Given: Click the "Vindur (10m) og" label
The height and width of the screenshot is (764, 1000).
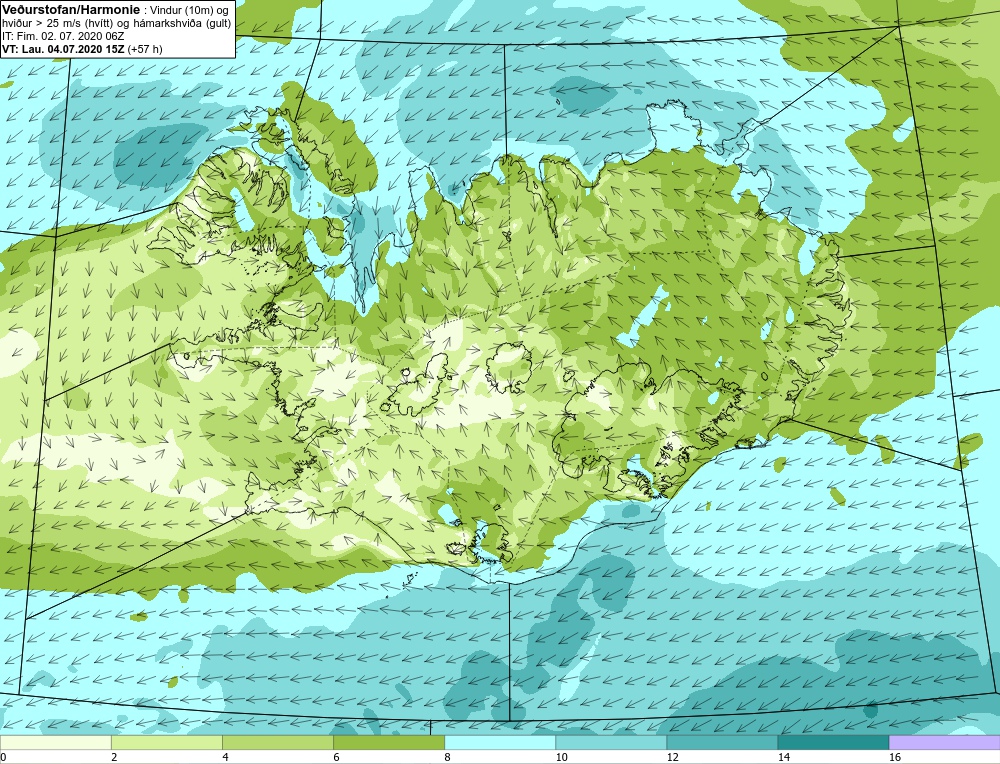Looking at the screenshot, I should [189, 10].
